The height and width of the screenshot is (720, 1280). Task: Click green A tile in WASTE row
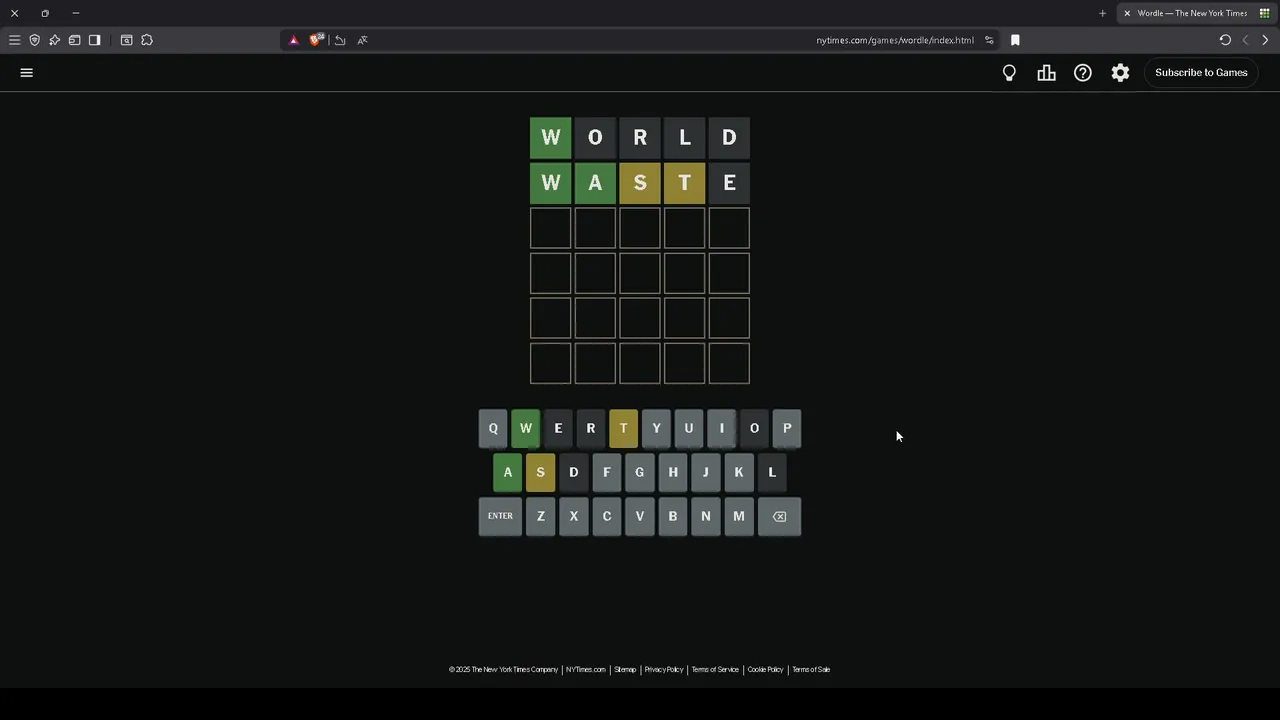[595, 183]
